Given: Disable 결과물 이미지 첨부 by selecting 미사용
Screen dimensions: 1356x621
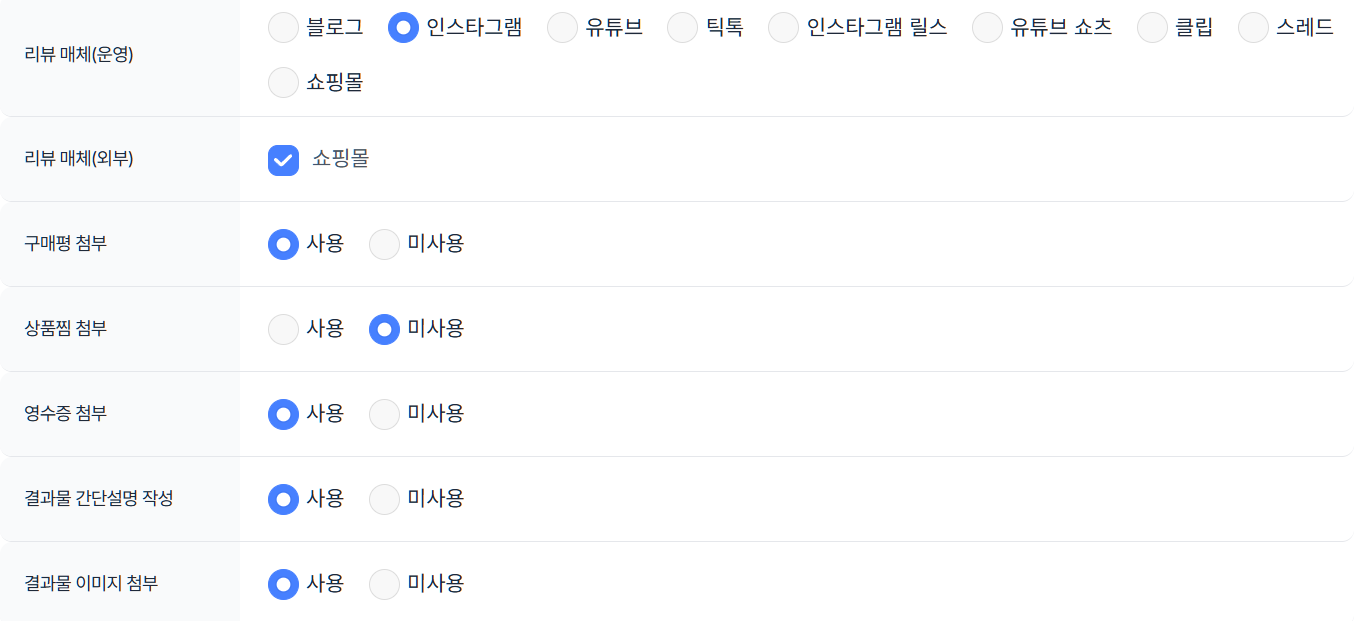Looking at the screenshot, I should pos(385,584).
